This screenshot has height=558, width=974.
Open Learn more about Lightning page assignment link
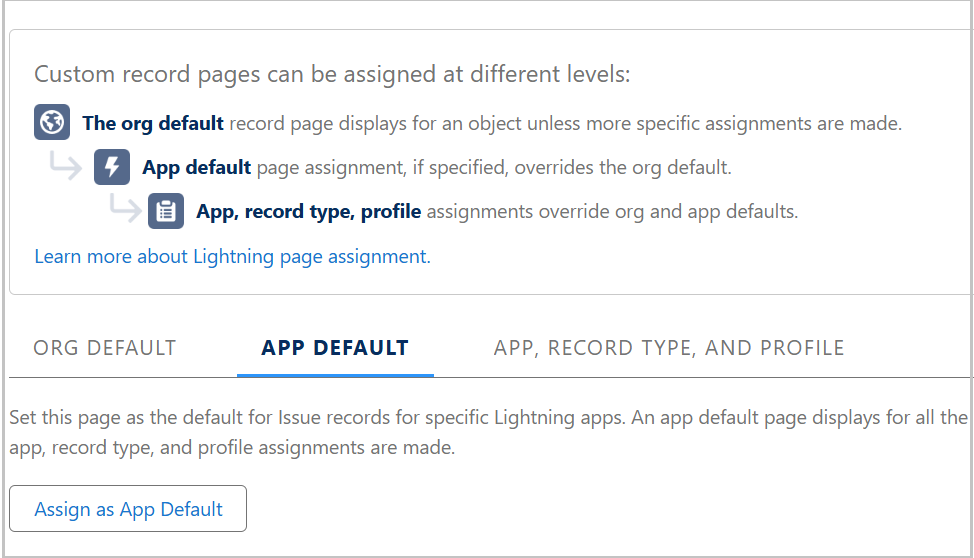tap(232, 256)
